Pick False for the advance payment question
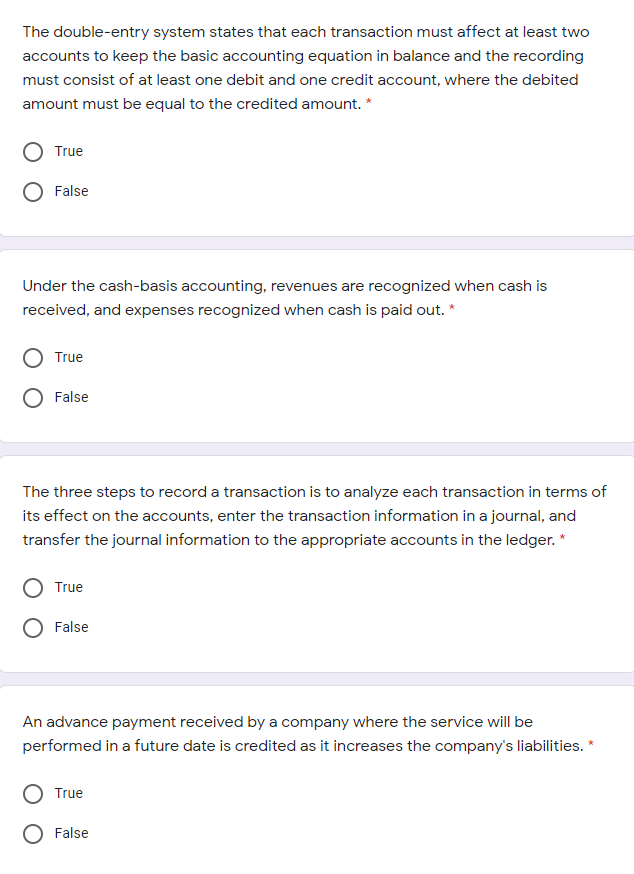The width and height of the screenshot is (634, 874). pos(33,833)
